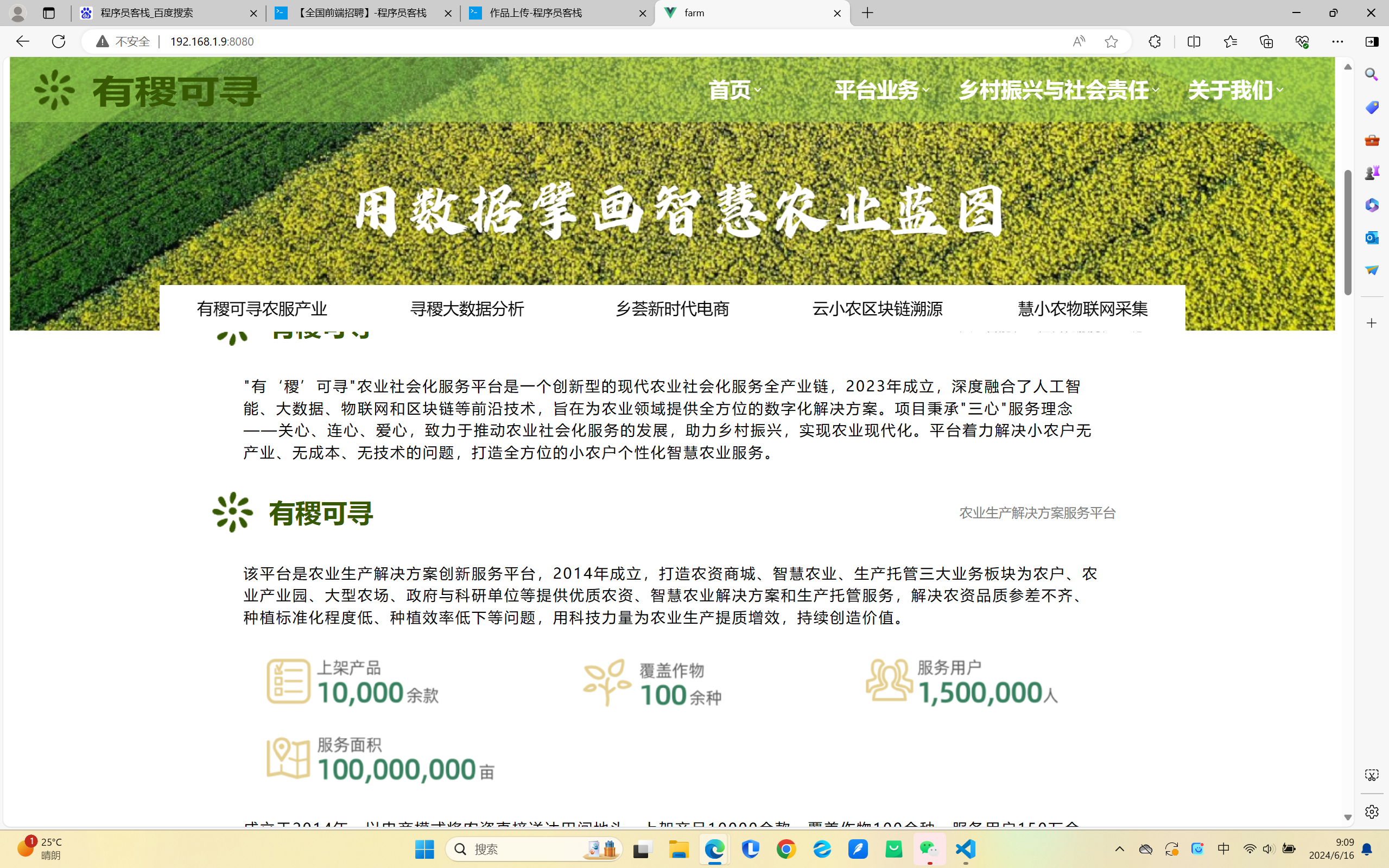Select 慧小农物联网采集 tab
1389x868 pixels.
tap(1082, 309)
